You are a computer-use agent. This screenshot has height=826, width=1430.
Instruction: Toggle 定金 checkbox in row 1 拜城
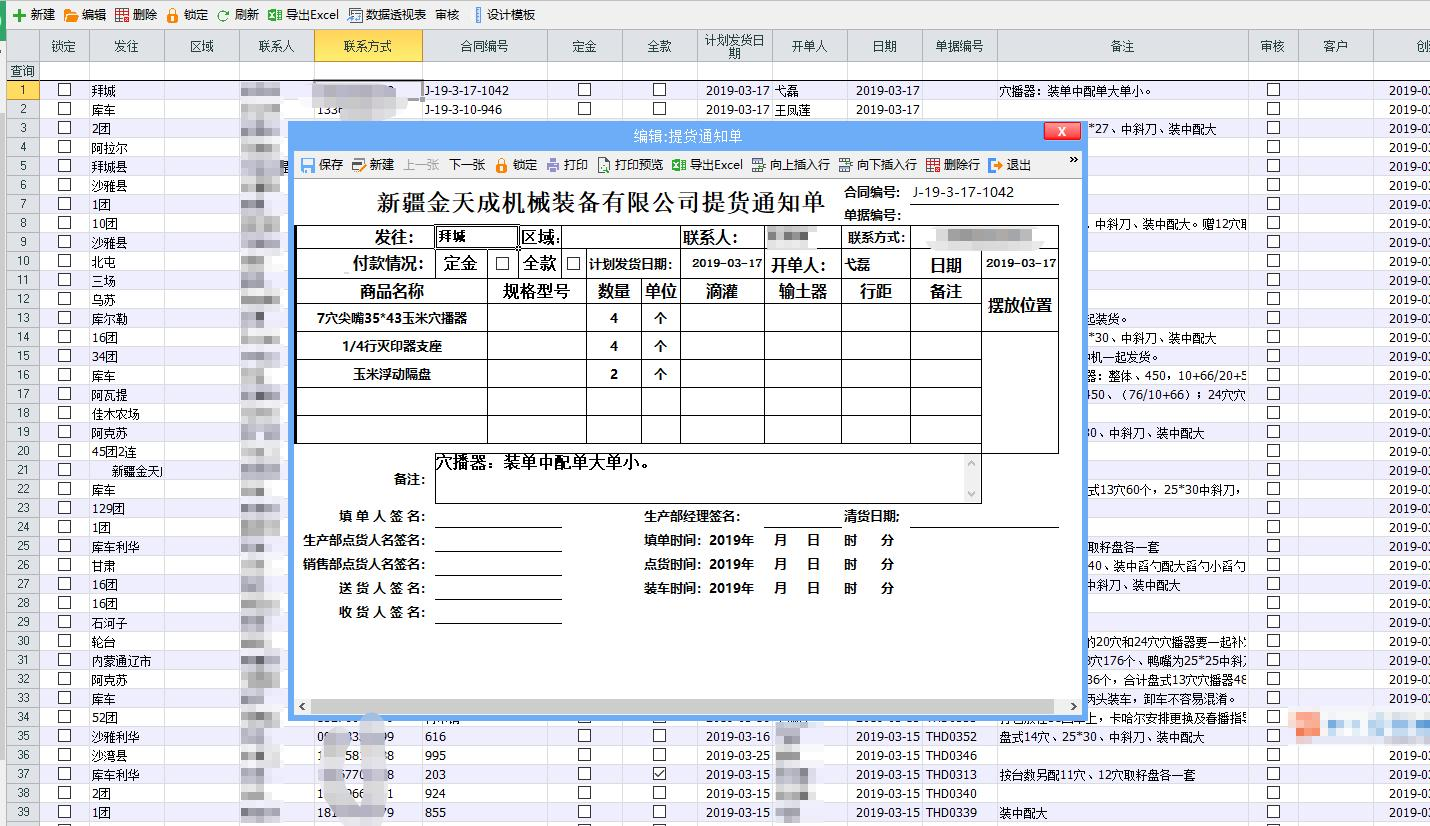(584, 90)
